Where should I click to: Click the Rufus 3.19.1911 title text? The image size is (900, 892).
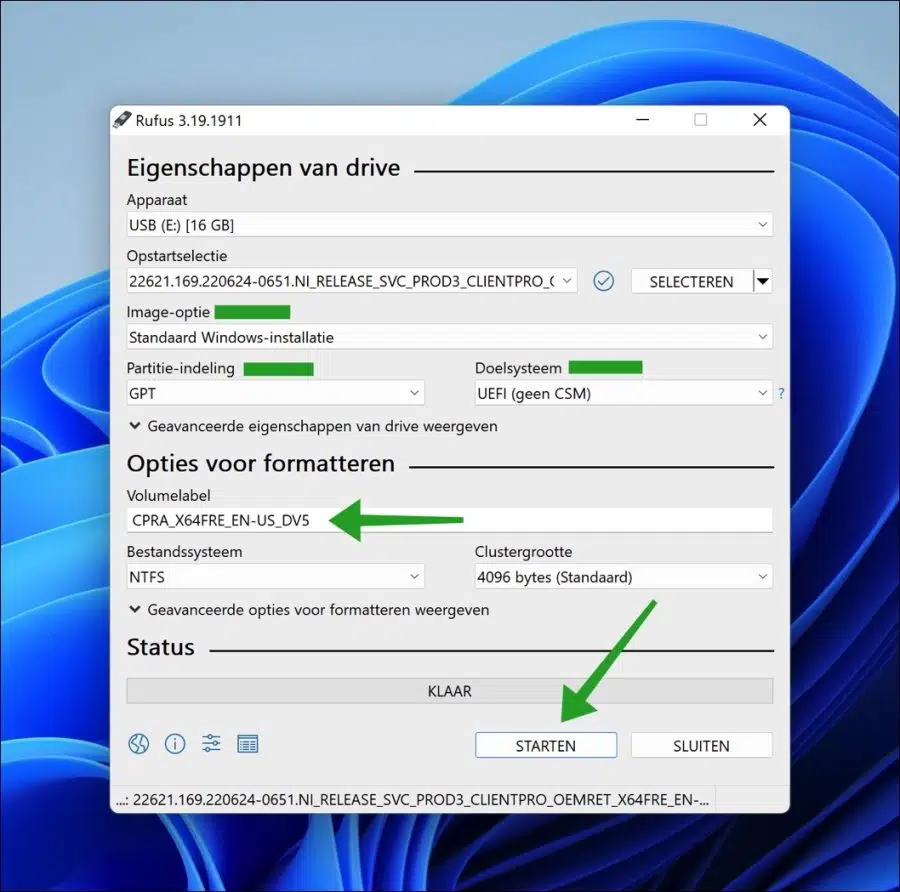click(188, 121)
